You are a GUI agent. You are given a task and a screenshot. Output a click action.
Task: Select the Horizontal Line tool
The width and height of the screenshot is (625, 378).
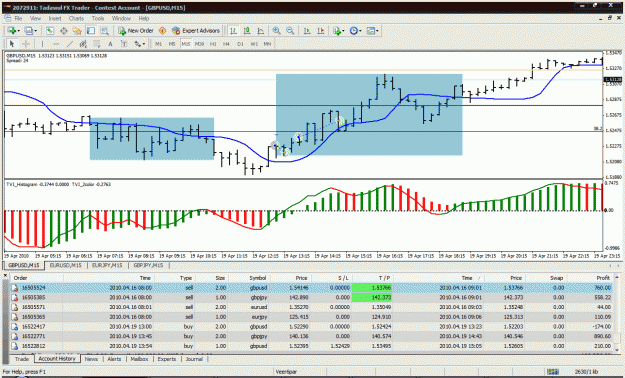56,44
